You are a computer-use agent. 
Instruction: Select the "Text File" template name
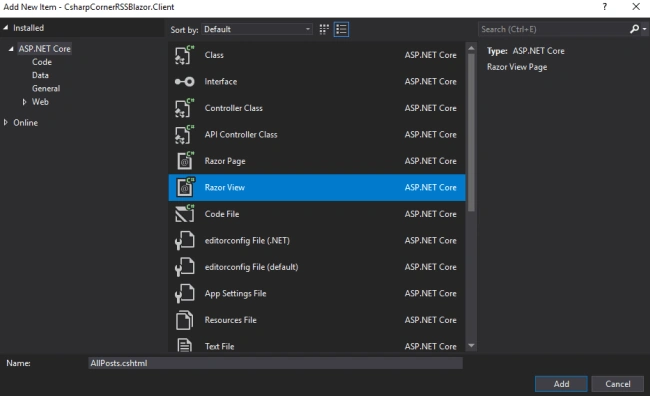[x=219, y=346]
